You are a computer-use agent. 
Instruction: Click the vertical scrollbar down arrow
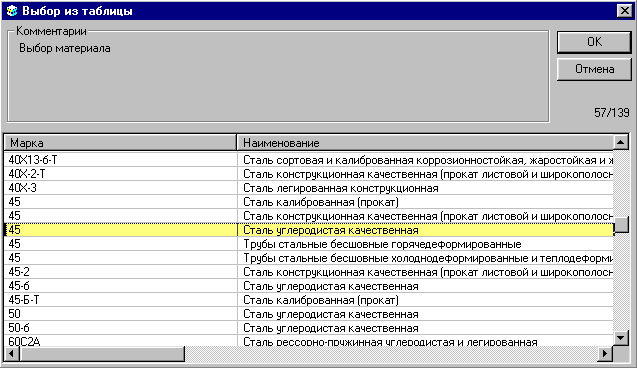(621, 338)
